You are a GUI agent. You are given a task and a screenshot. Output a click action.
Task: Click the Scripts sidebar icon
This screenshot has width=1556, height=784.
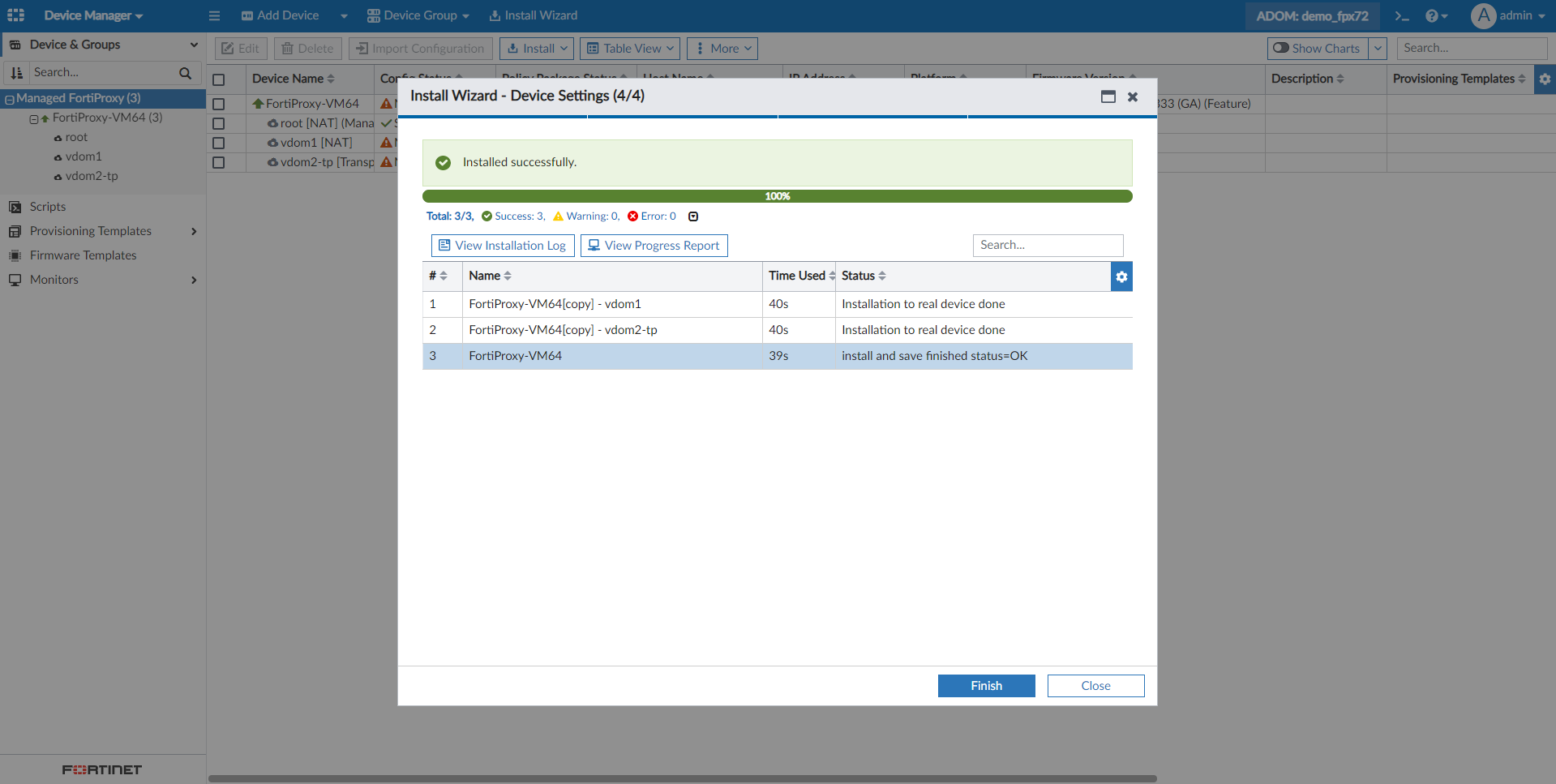[x=15, y=207]
